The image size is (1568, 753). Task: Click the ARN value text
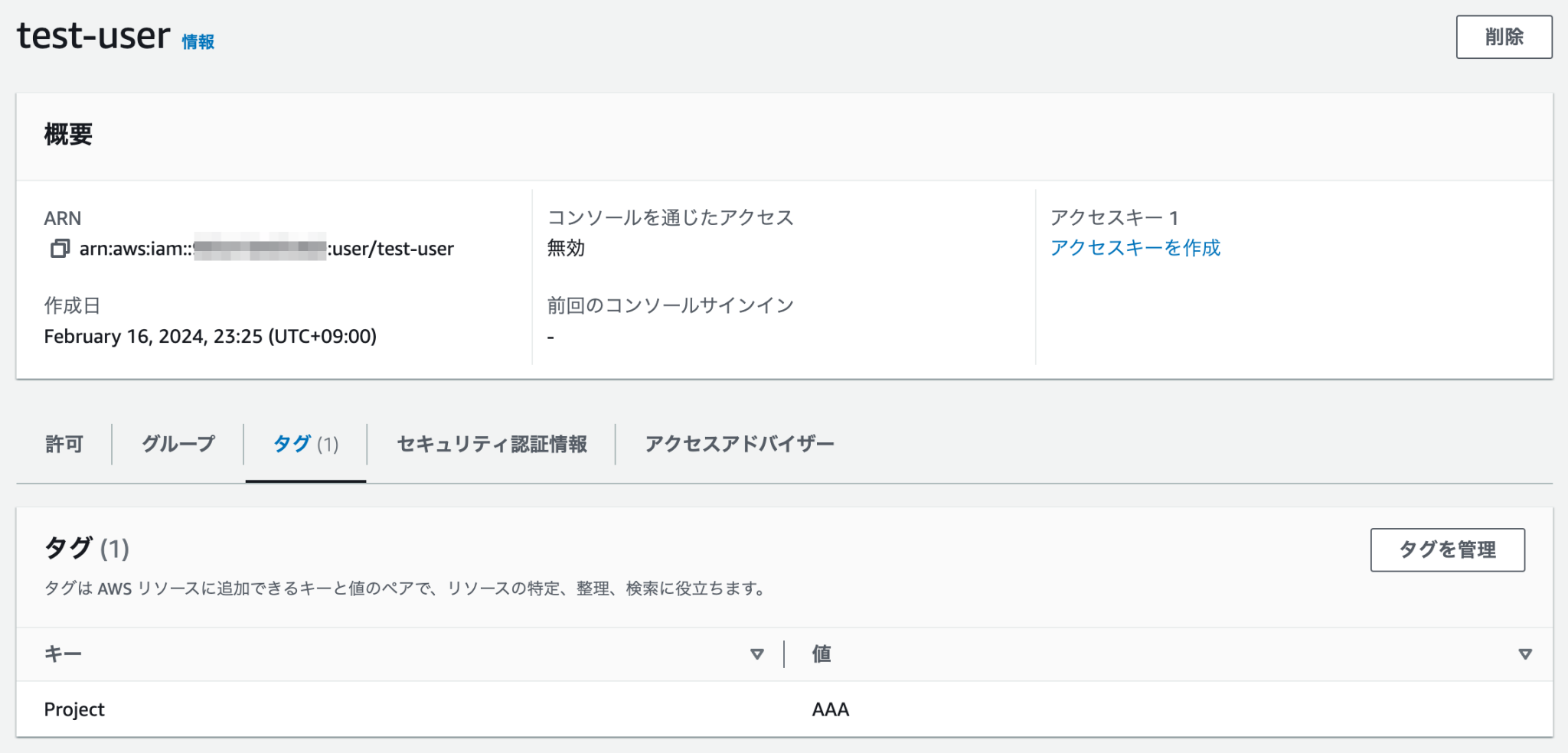tap(266, 248)
